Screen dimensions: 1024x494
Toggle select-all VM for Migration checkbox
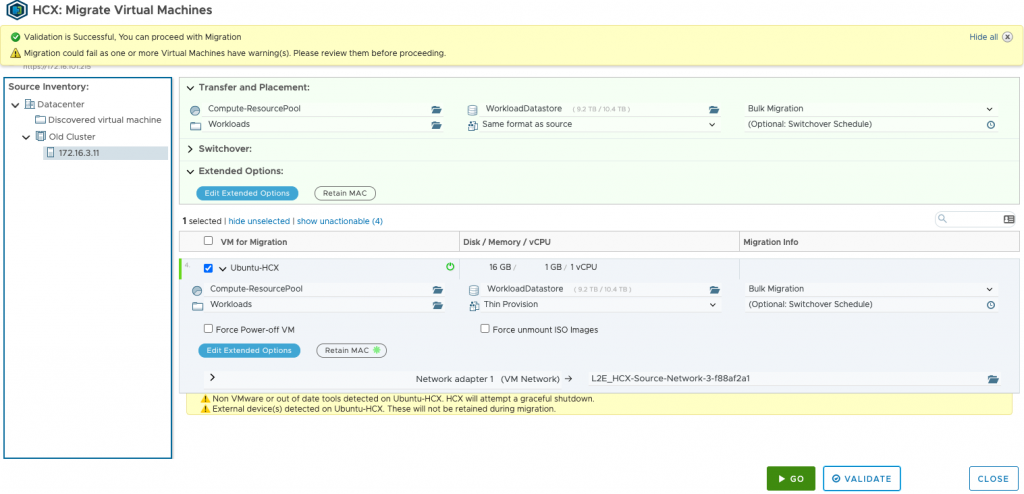(208, 240)
